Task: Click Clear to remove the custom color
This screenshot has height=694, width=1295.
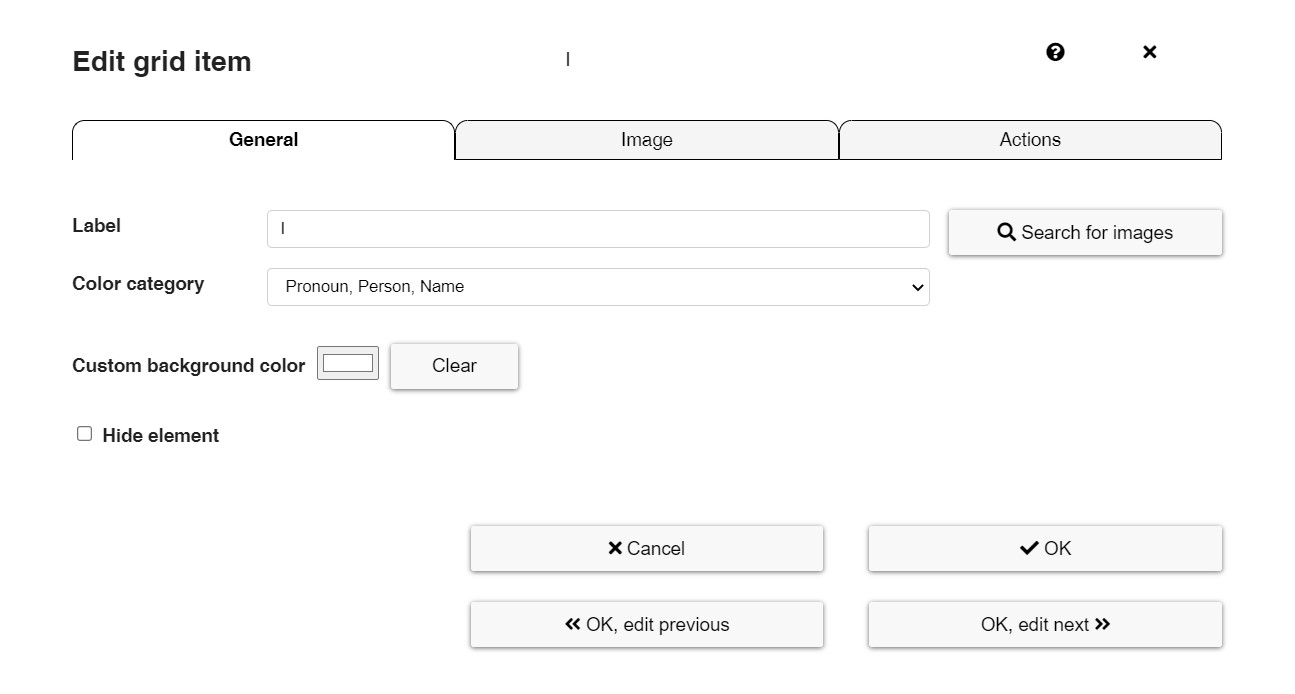Action: click(x=454, y=366)
